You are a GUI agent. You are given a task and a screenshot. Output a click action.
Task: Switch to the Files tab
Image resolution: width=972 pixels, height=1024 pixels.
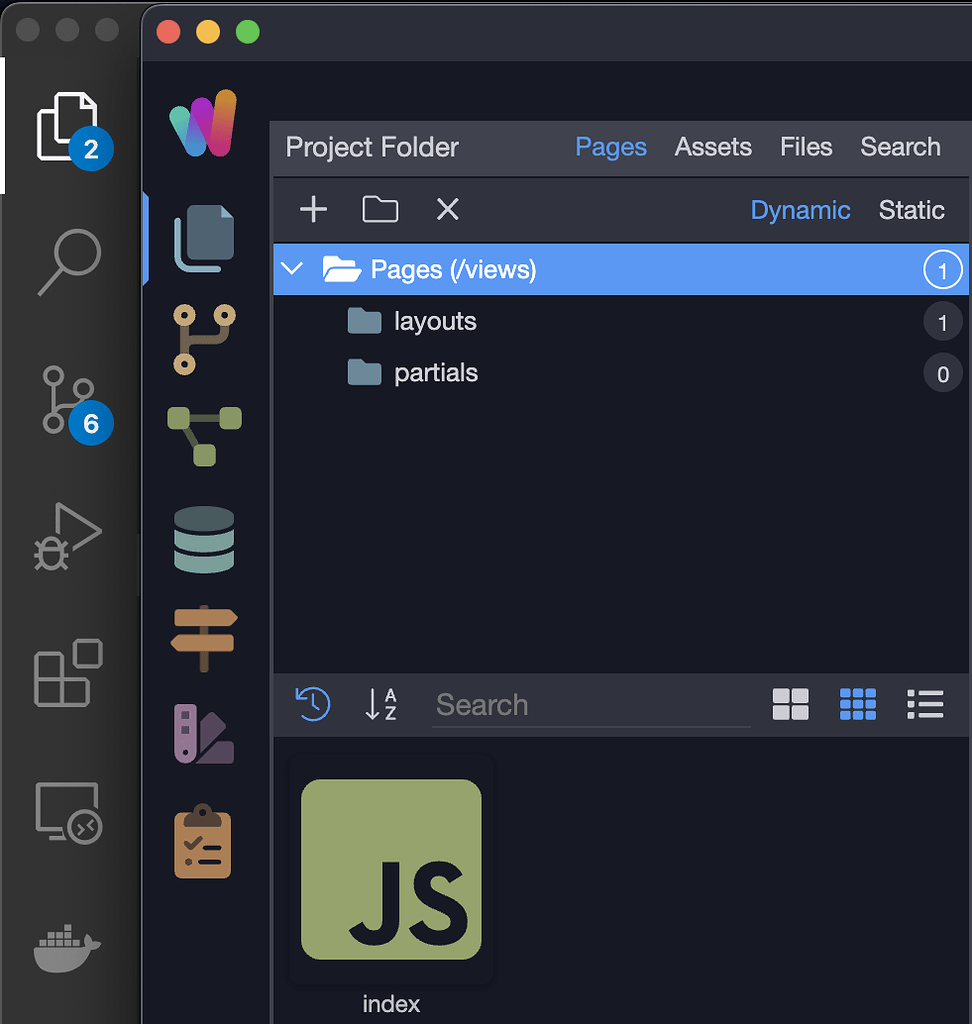click(x=806, y=147)
